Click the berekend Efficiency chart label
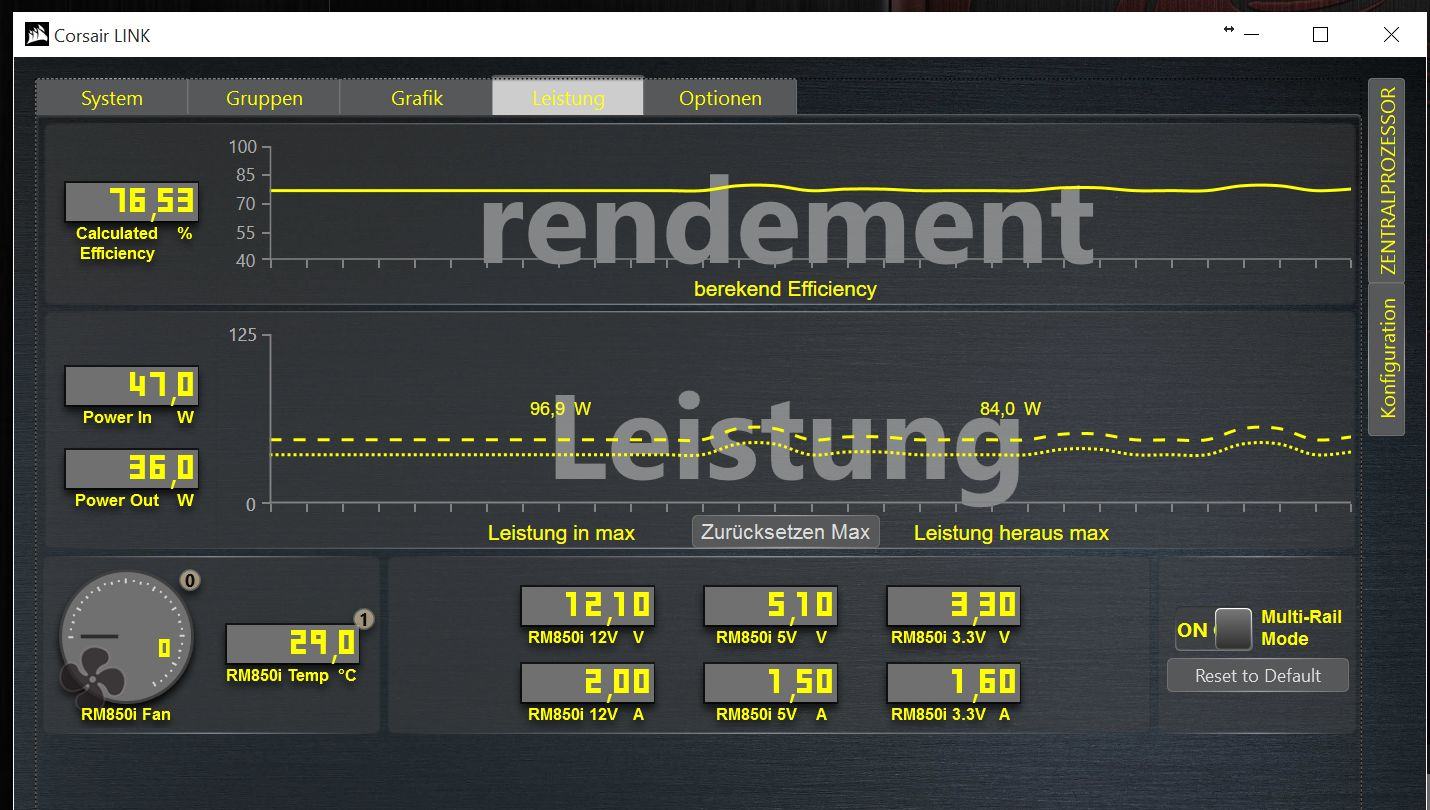 tap(785, 289)
